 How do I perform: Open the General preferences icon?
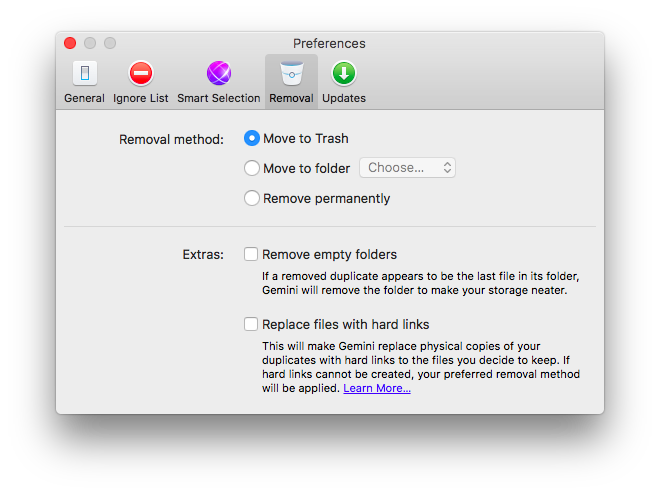pos(84,74)
